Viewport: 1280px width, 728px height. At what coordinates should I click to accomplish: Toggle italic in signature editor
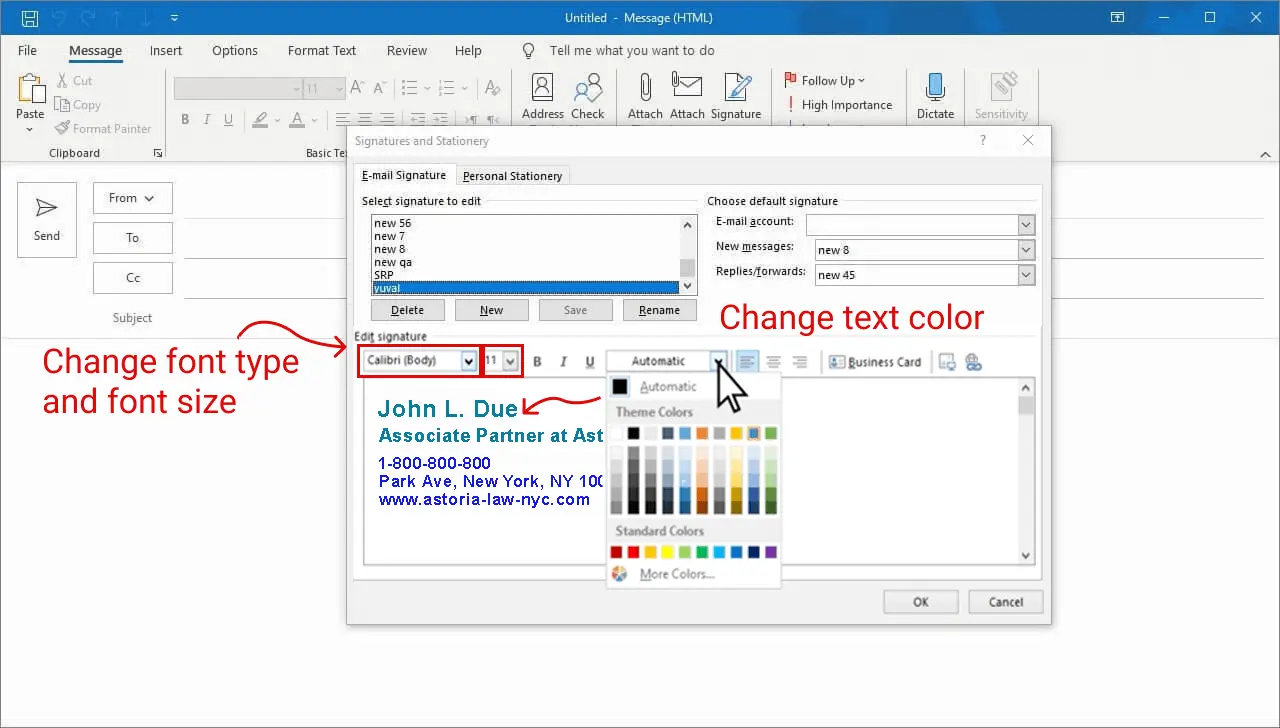point(563,362)
